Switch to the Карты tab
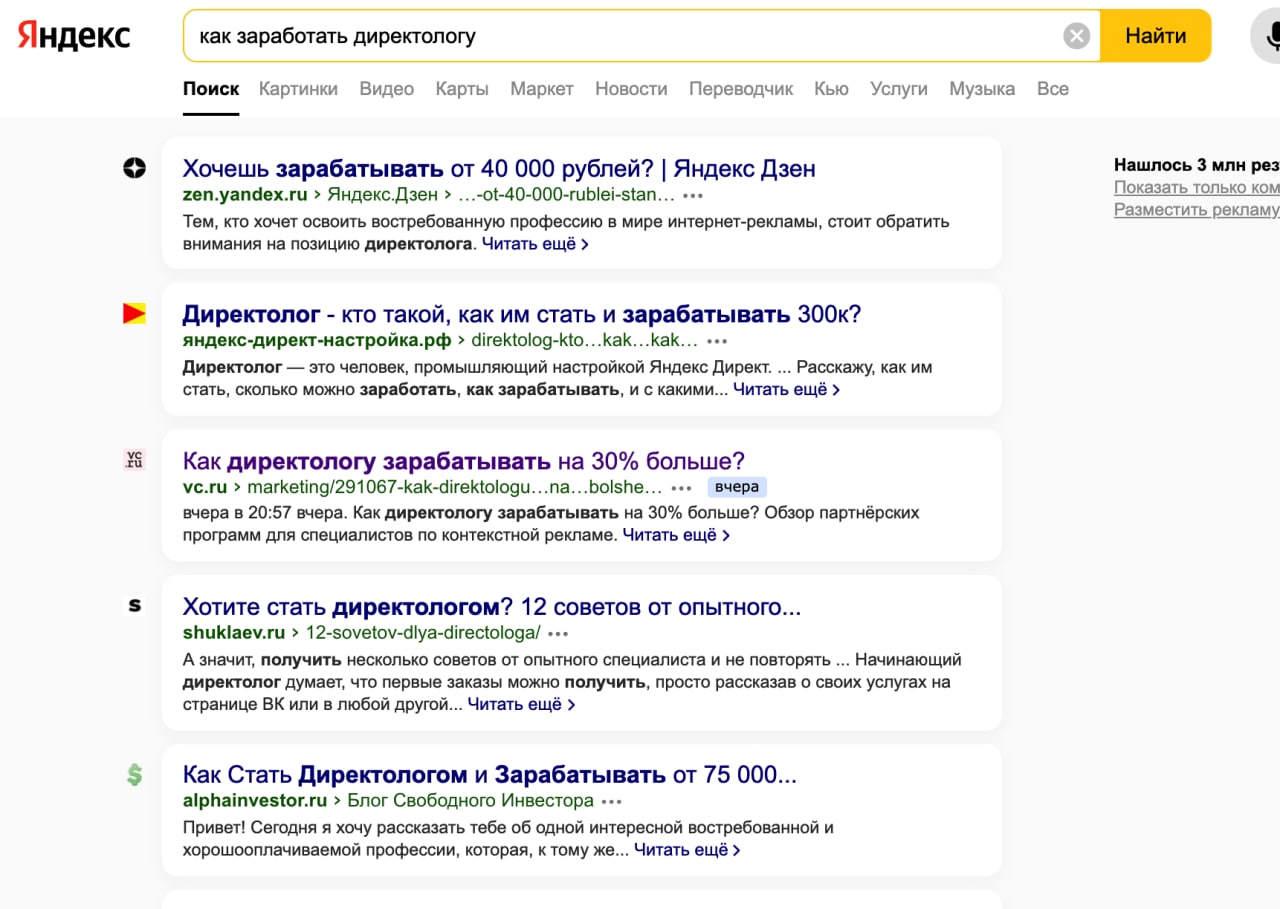Image resolution: width=1280 pixels, height=909 pixels. [462, 89]
